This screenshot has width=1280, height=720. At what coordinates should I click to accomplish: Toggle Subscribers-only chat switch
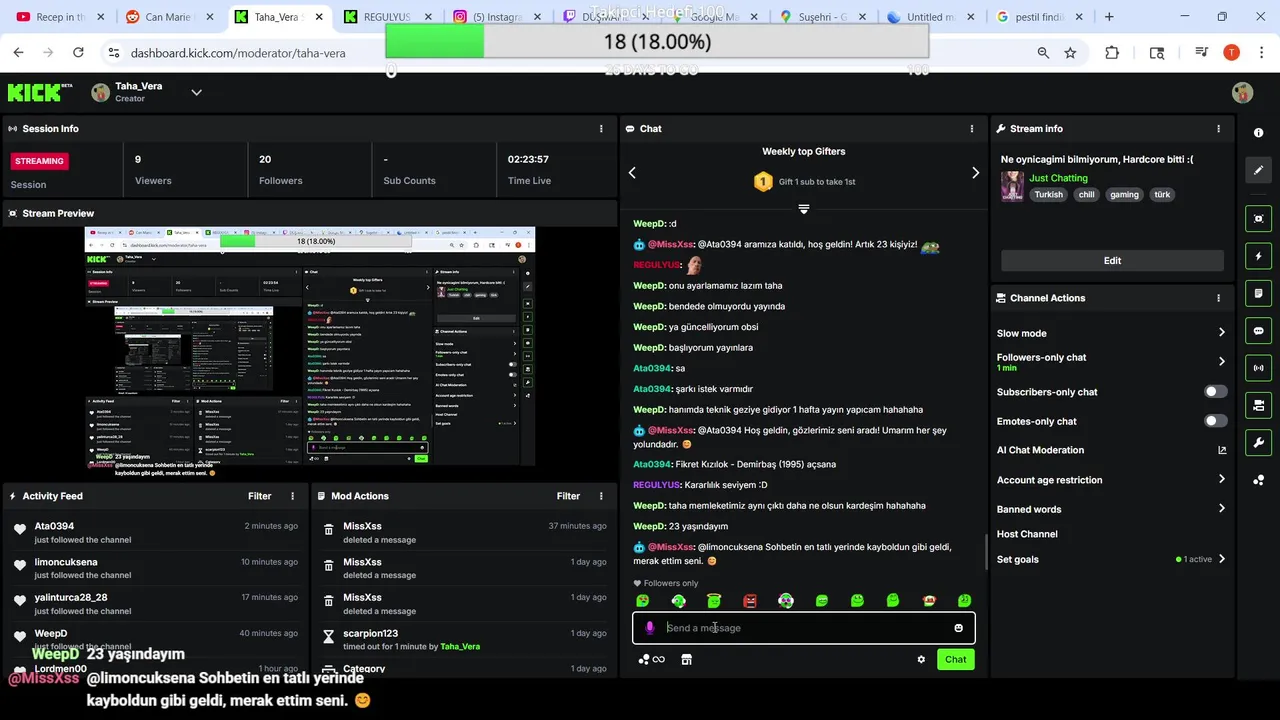(1215, 392)
